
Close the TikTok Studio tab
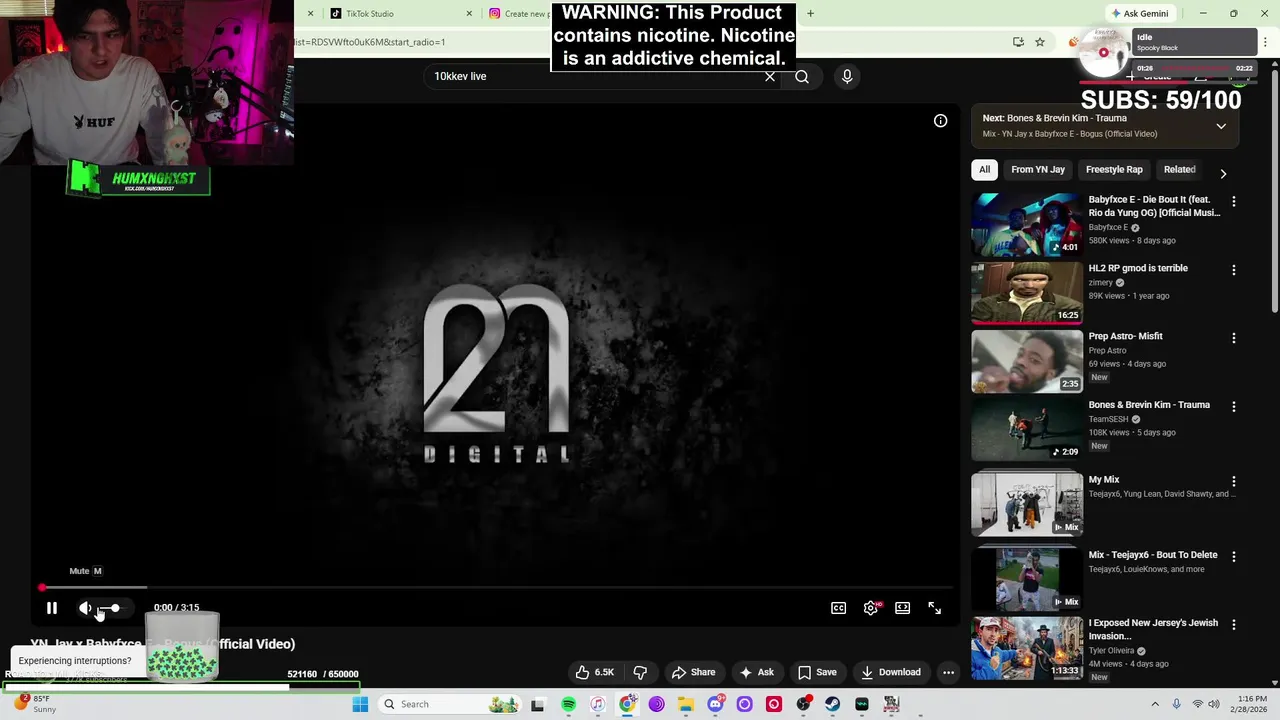(470, 14)
